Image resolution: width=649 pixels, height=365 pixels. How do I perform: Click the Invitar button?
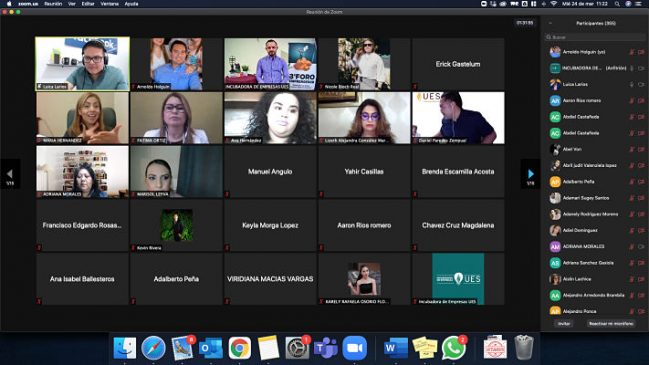564,324
